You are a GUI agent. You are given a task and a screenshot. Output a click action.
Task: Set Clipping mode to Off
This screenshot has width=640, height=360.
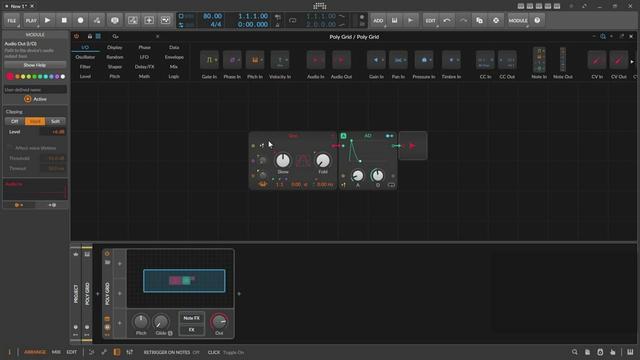coord(15,121)
